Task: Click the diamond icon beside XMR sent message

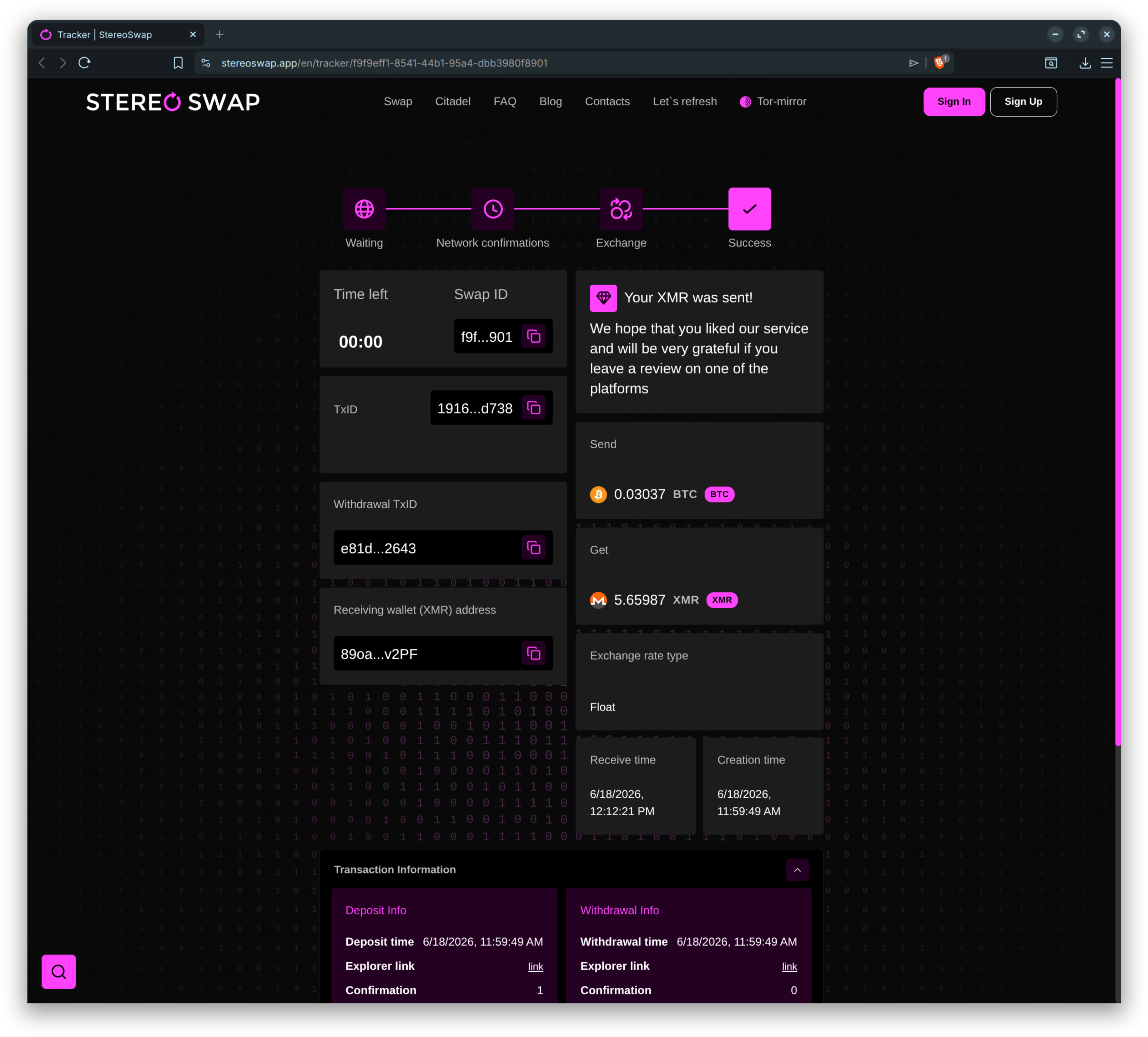Action: 604,298
